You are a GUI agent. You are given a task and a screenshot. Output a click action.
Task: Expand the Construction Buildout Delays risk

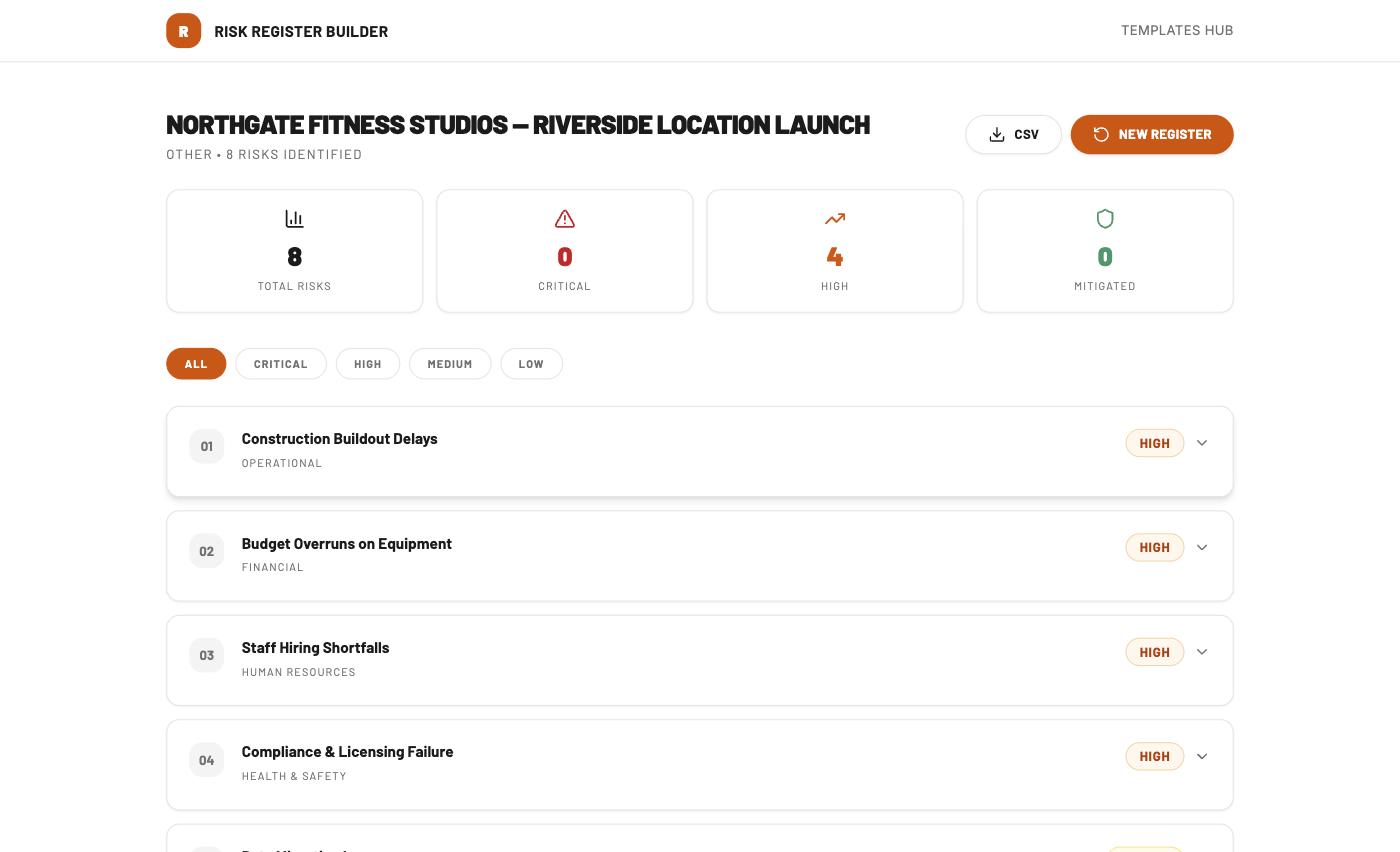pyautogui.click(x=1202, y=443)
